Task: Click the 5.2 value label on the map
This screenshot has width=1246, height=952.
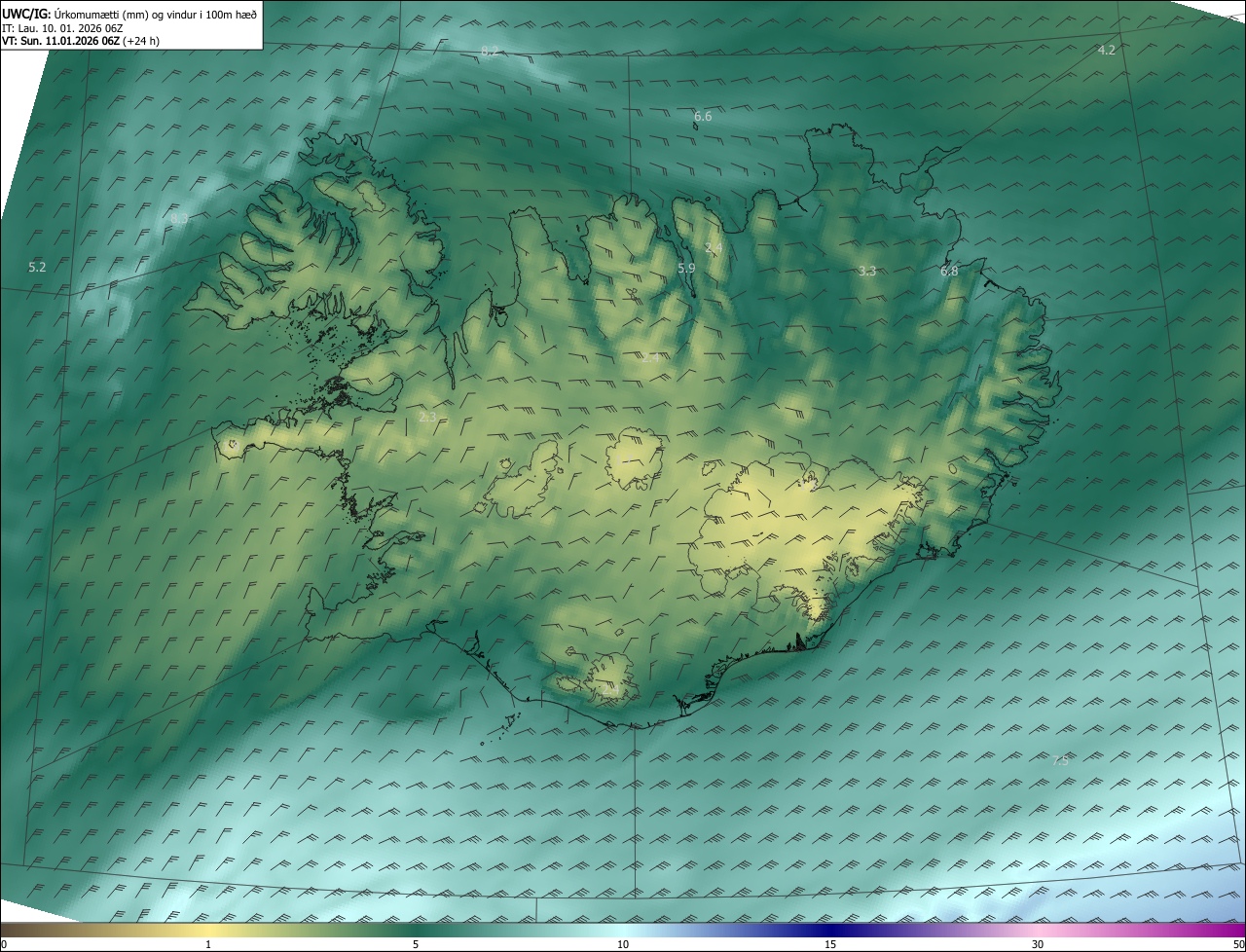Action: [37, 266]
